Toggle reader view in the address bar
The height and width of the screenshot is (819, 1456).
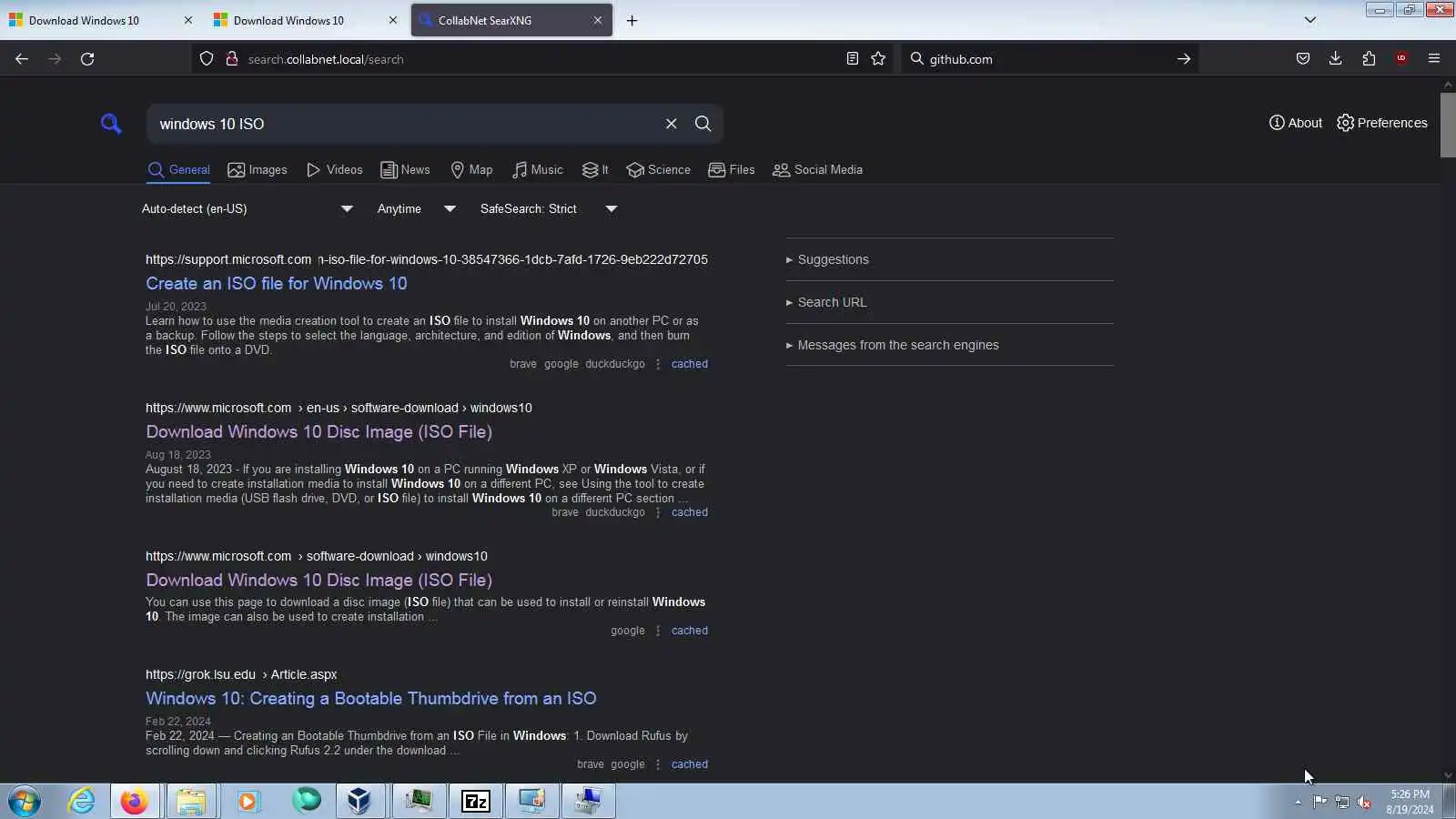pyautogui.click(x=853, y=59)
